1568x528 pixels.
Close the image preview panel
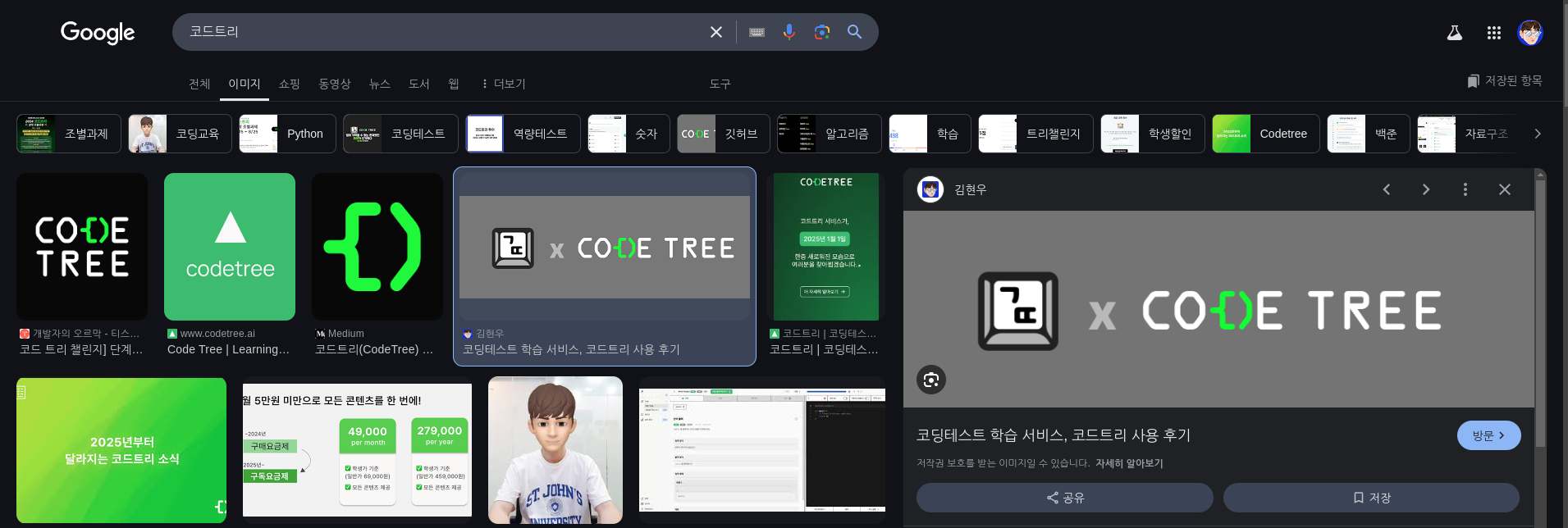(1505, 189)
